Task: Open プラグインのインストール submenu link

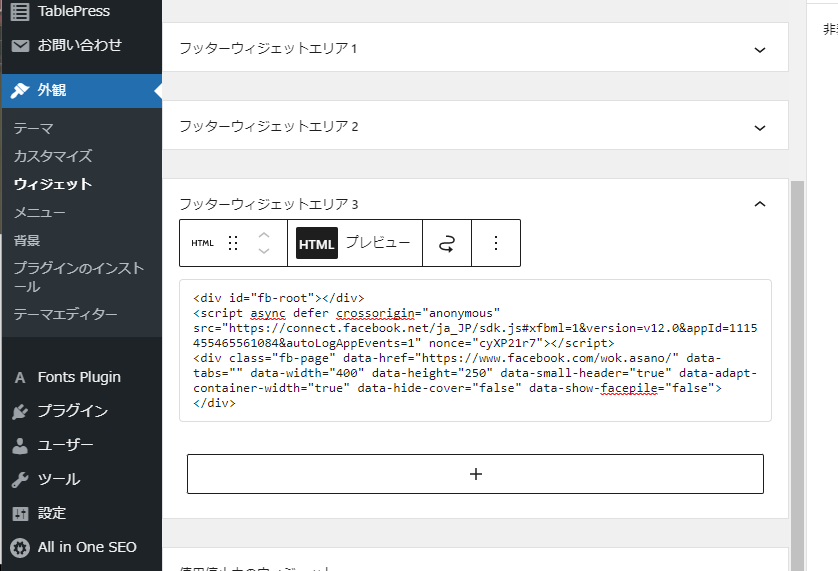Action: point(79,277)
